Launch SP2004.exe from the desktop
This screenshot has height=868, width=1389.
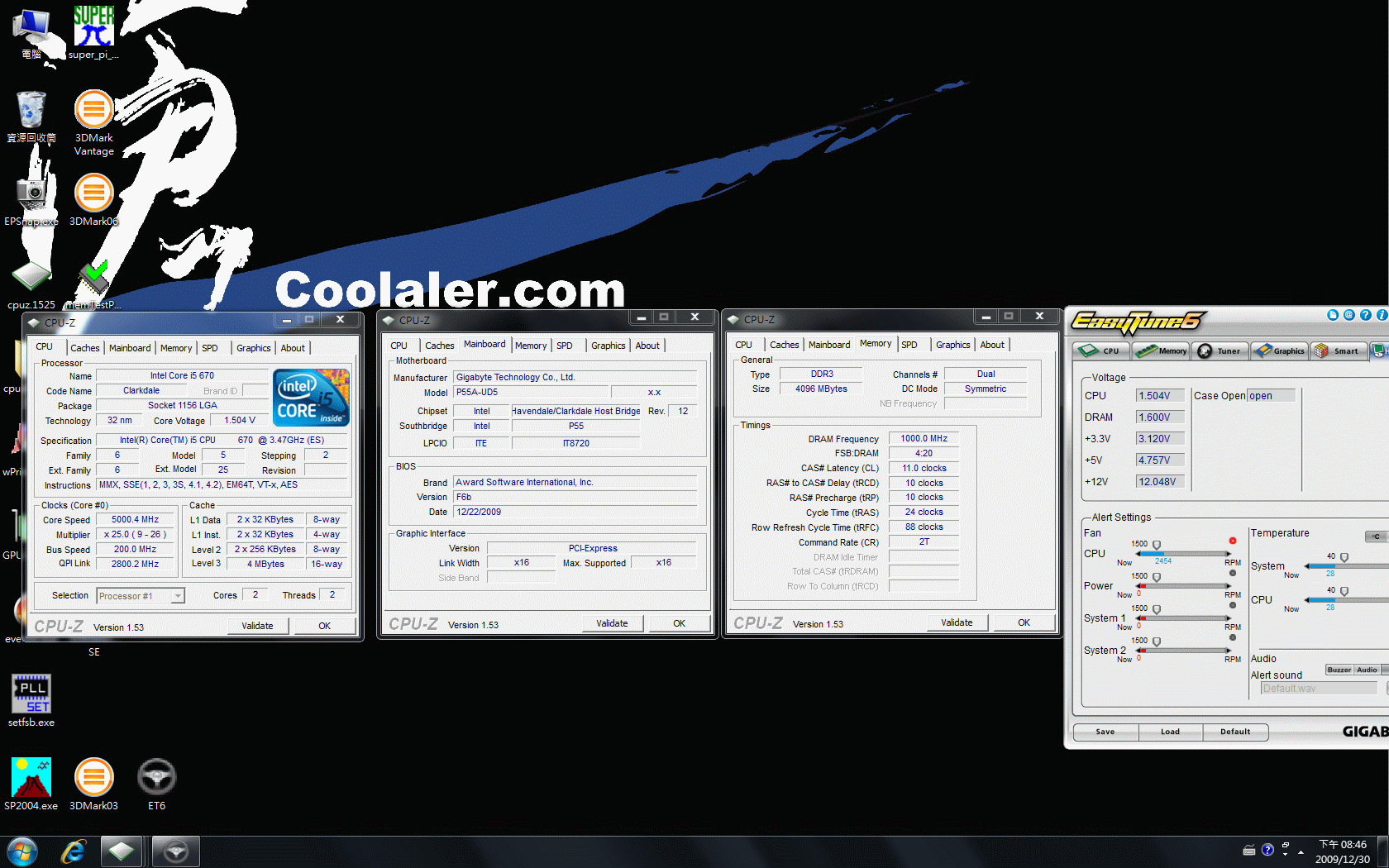pos(31,784)
